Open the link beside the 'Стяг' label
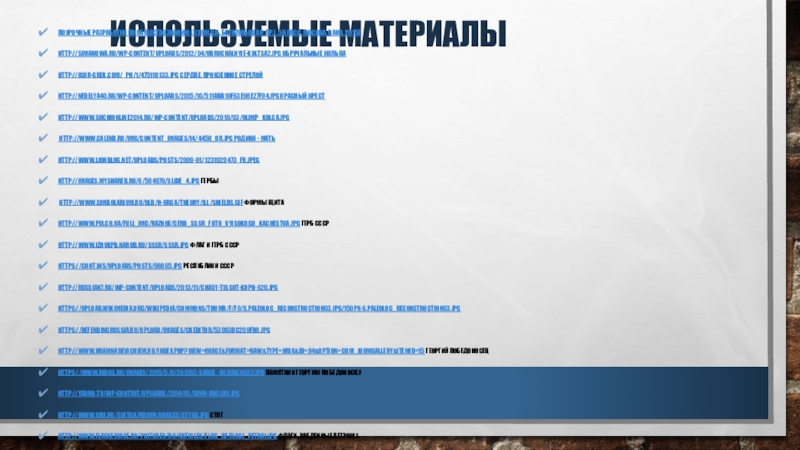Viewport: 800px width, 450px height. click(x=133, y=415)
